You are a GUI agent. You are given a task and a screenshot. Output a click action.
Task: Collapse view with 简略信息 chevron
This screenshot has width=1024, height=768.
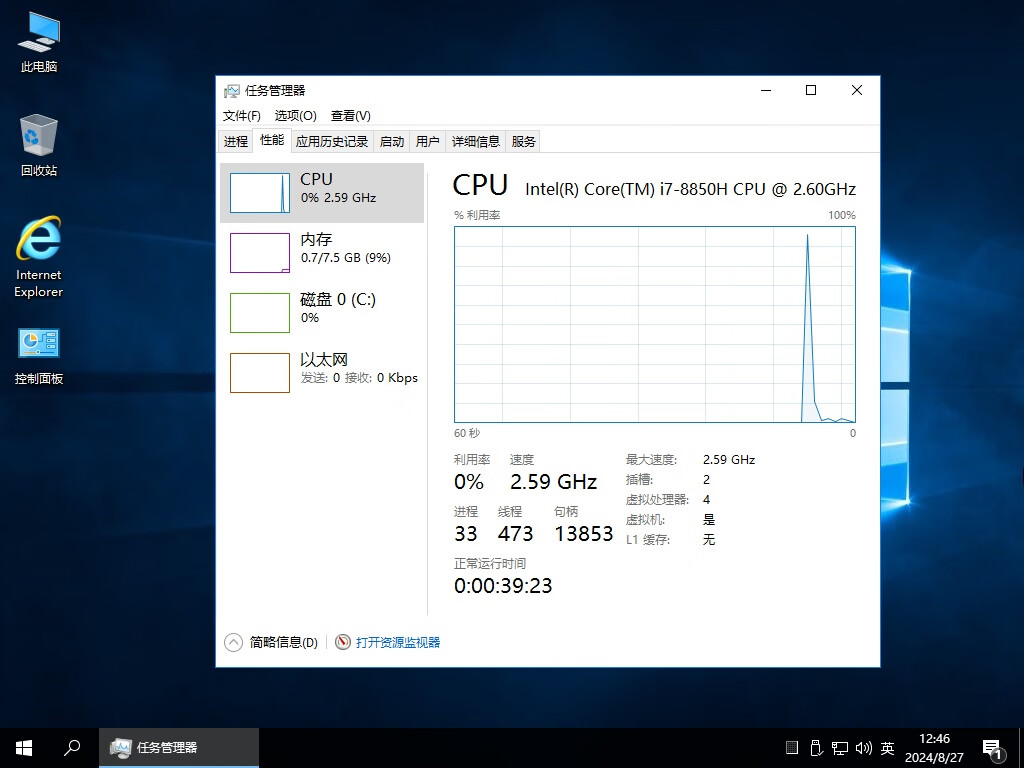[233, 642]
